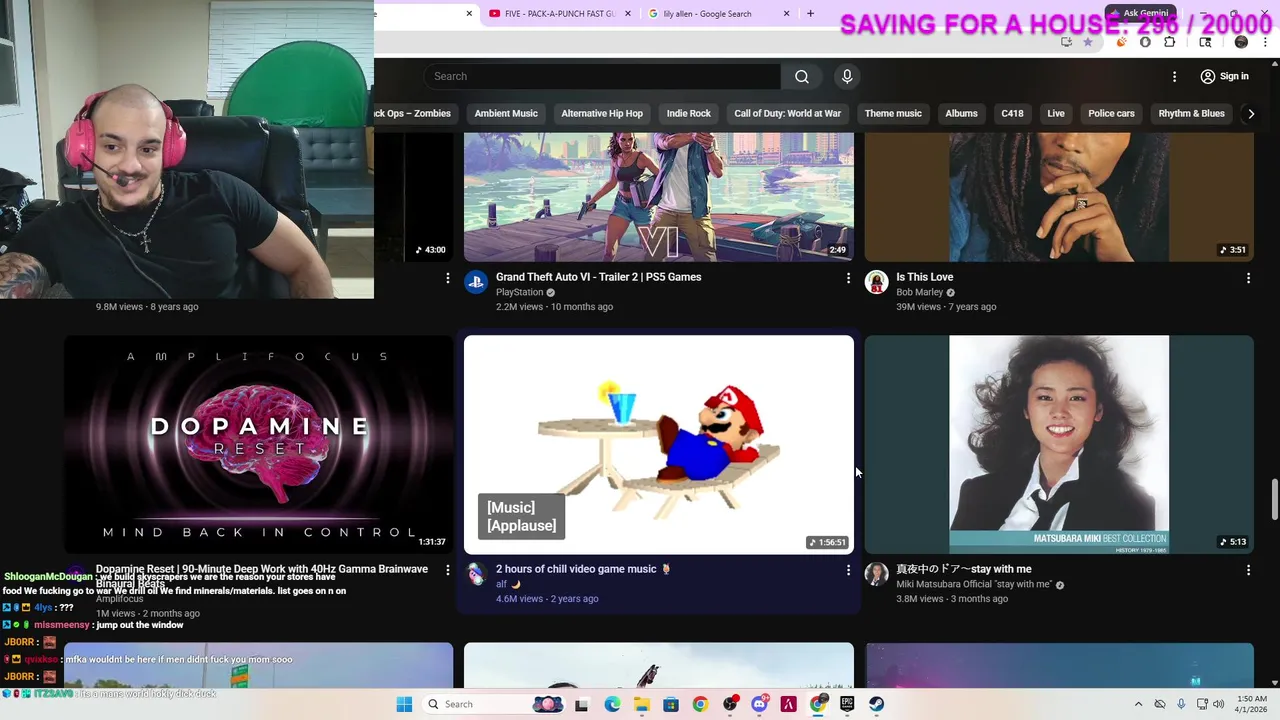Select the Police cars chip
Viewport: 1280px width, 720px height.
coord(1111,113)
